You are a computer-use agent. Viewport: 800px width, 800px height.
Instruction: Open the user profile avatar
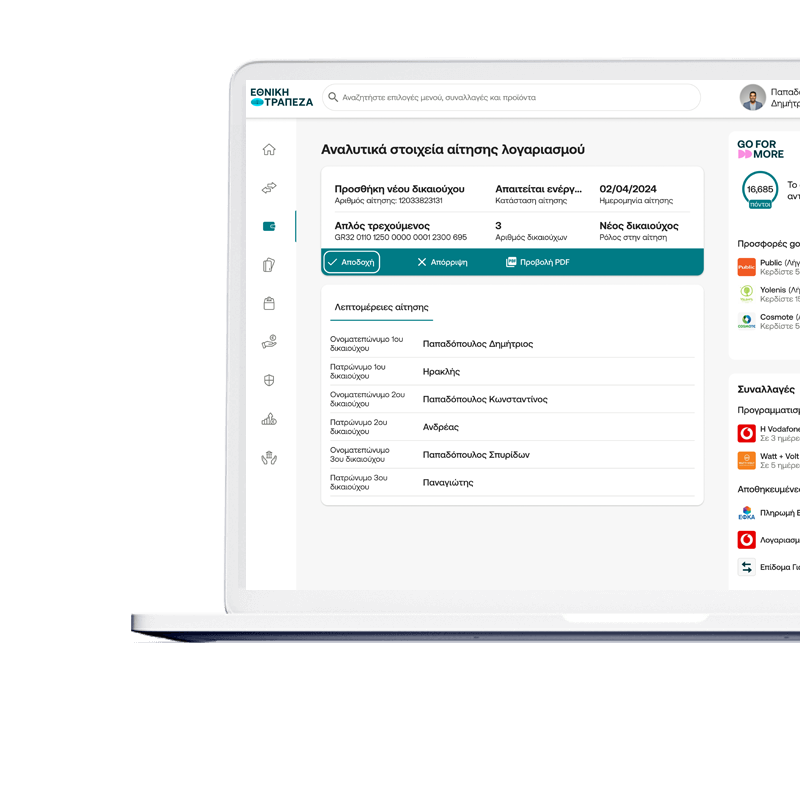coord(752,98)
